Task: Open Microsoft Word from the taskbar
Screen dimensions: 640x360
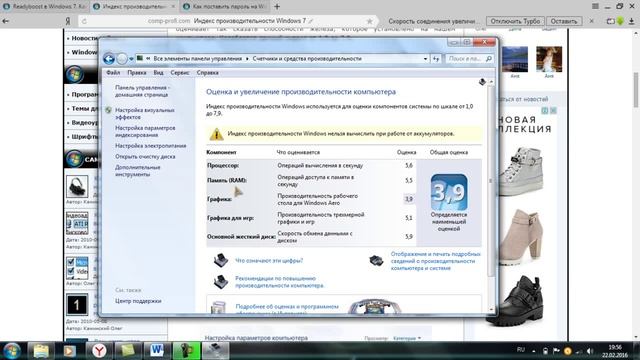Action: coord(157,351)
